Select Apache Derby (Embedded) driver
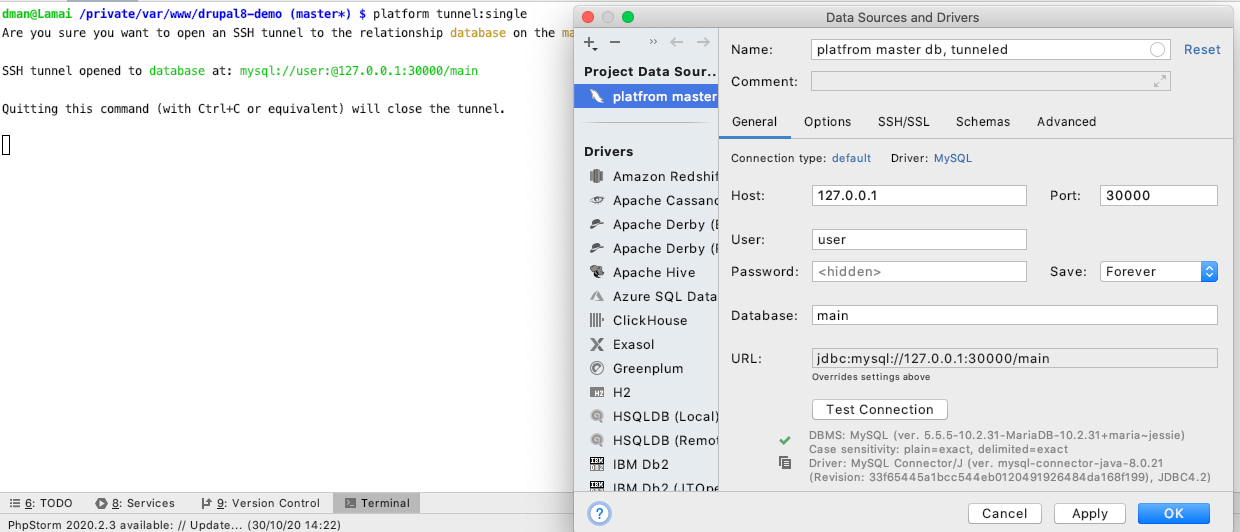 (646, 224)
